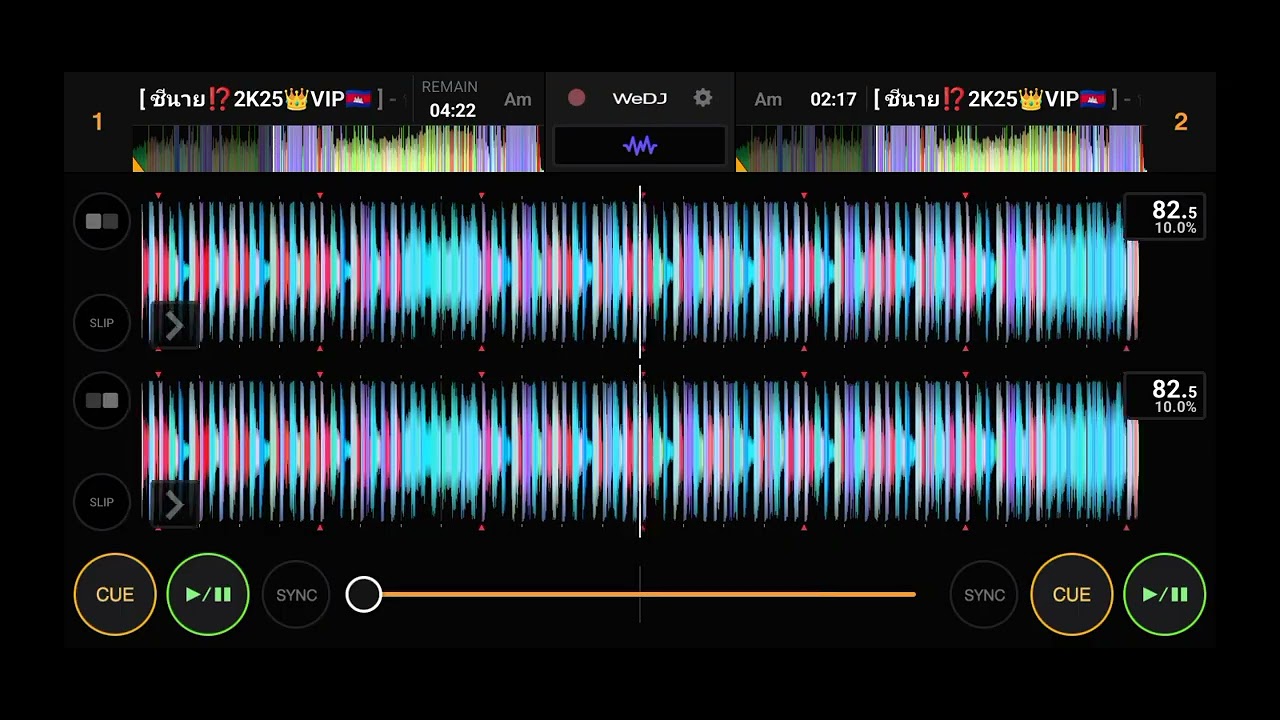Expand deck 2 side panel arrow
The height and width of the screenshot is (720, 1280).
[x=174, y=505]
